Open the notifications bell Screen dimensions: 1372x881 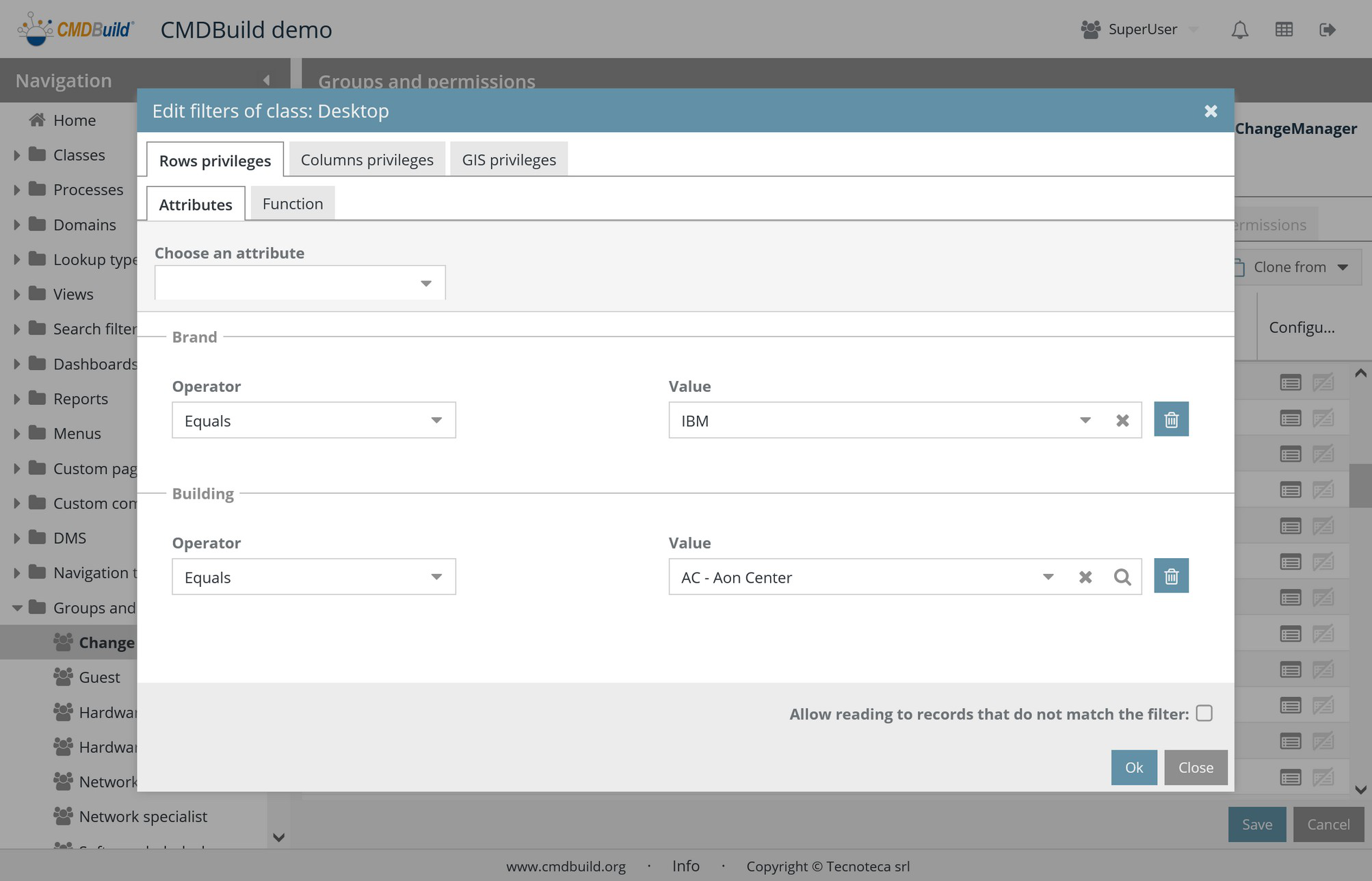pos(1239,29)
